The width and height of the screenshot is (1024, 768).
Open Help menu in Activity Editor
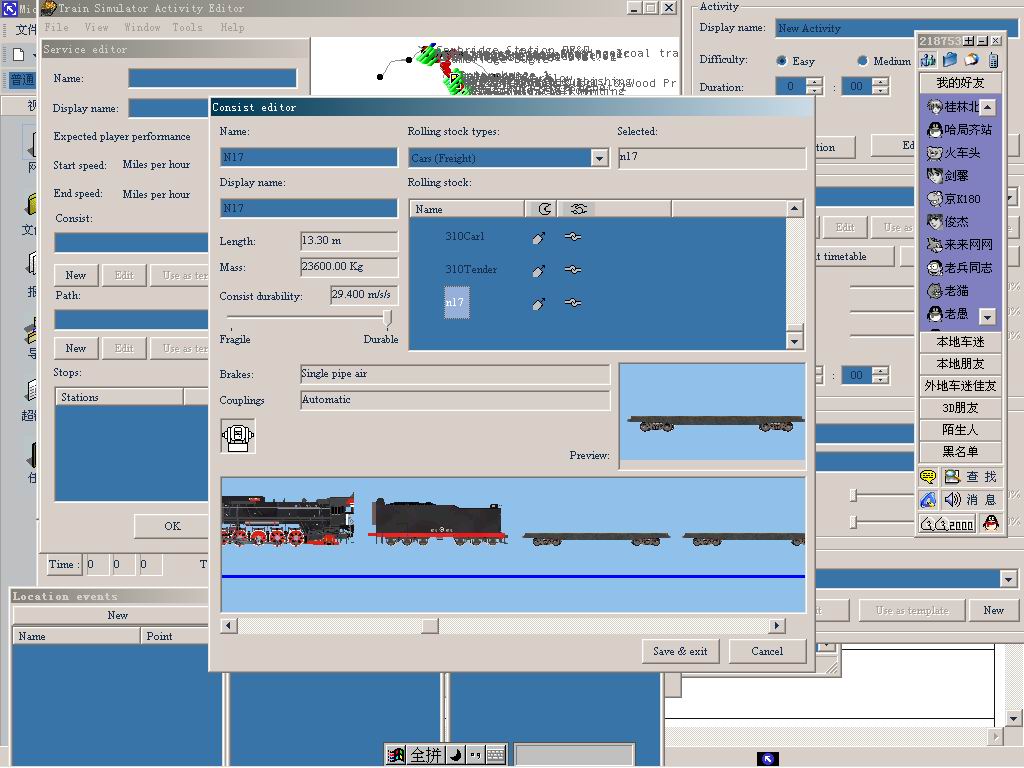(x=232, y=27)
